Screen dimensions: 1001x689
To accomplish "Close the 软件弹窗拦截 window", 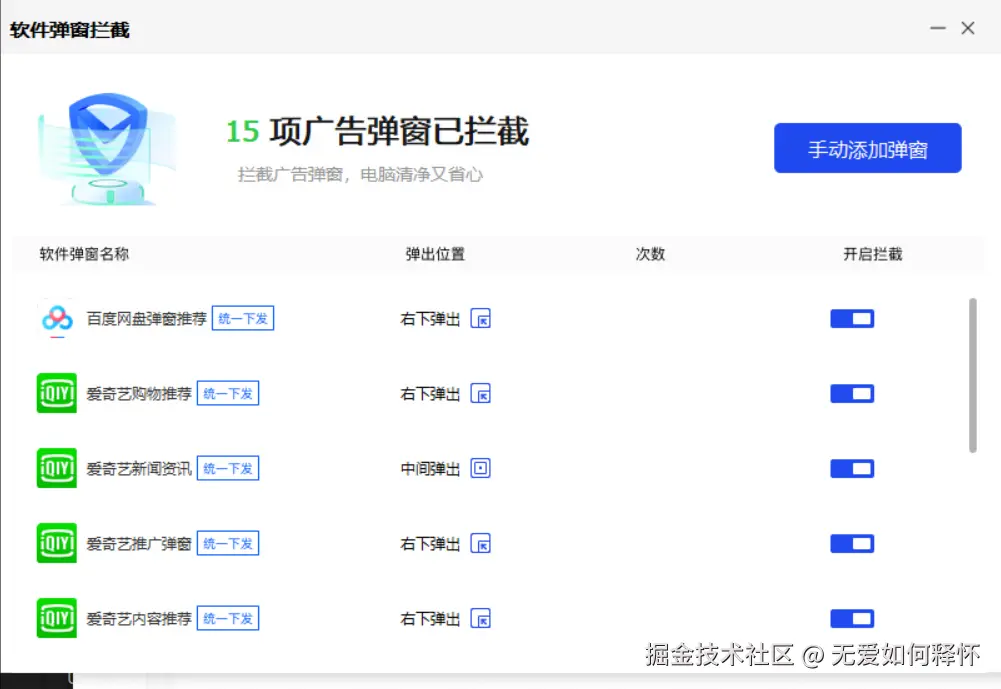I will coord(968,28).
